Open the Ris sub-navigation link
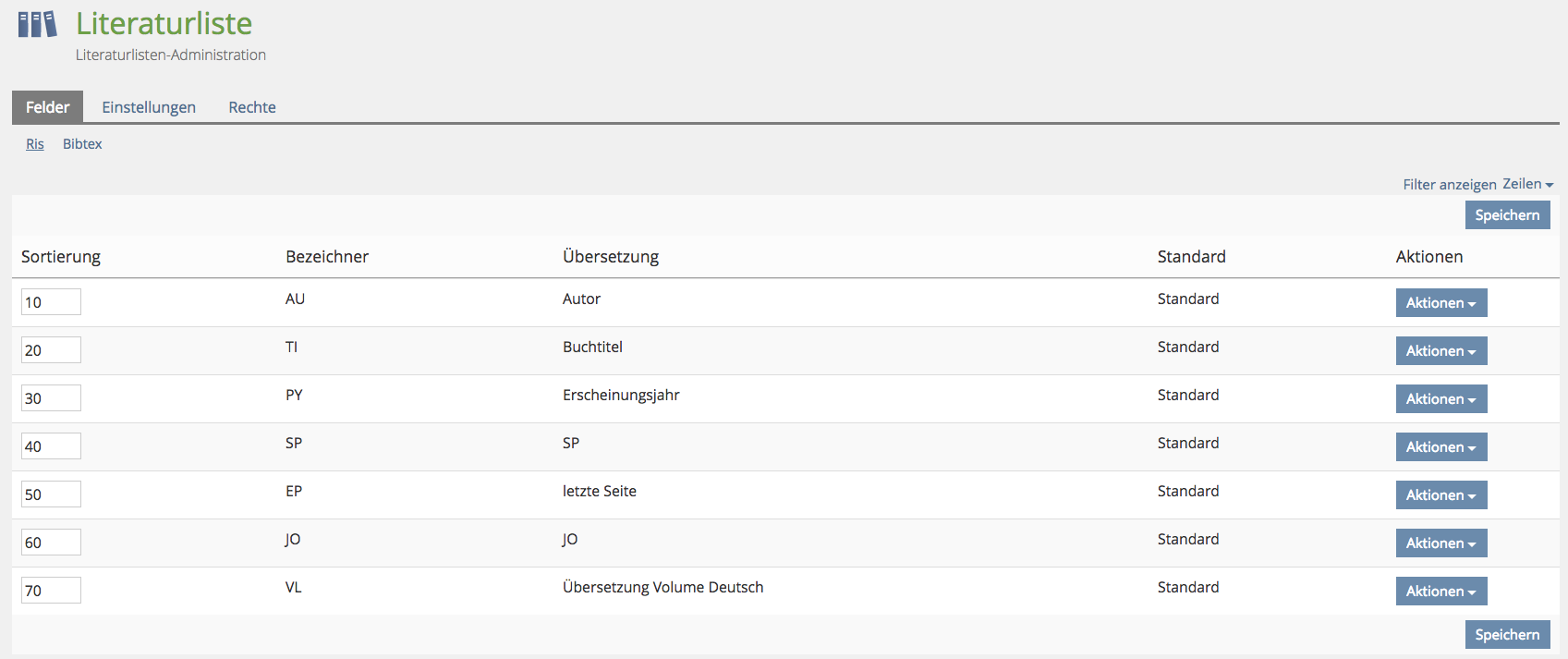Screen dimensions: 1568x659 pos(35,144)
